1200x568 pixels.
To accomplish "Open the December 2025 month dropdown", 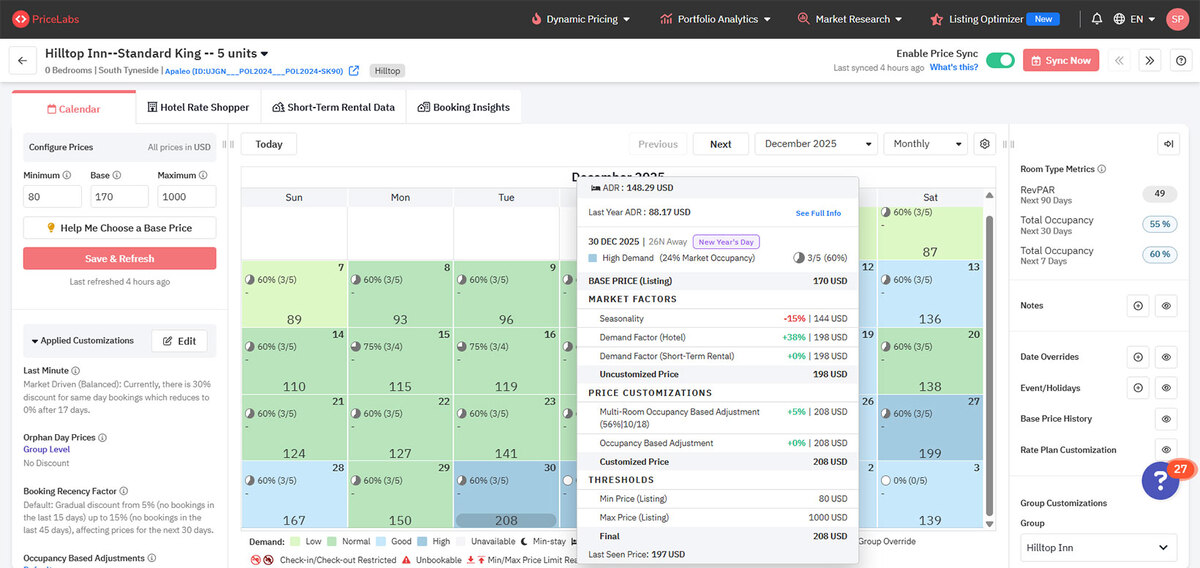I will coord(815,144).
